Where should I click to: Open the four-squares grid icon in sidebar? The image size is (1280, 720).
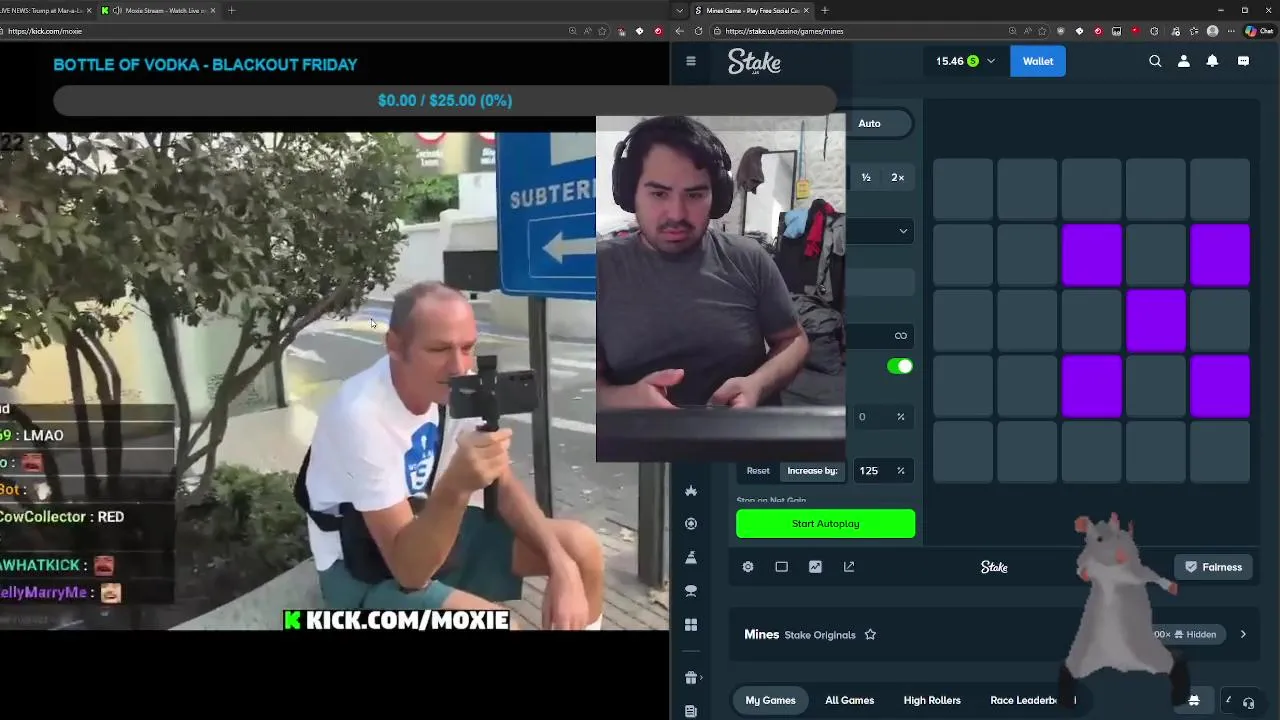click(x=690, y=625)
